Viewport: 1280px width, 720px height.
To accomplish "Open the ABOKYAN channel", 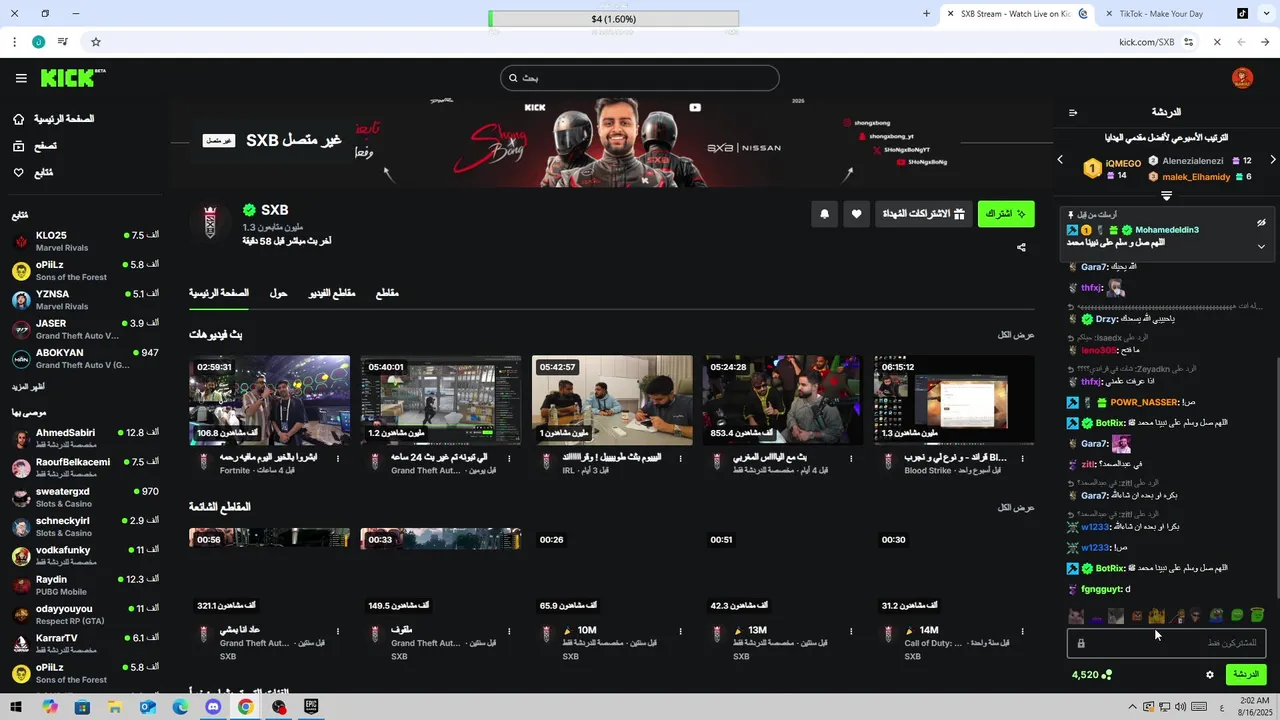I will pyautogui.click(x=85, y=358).
